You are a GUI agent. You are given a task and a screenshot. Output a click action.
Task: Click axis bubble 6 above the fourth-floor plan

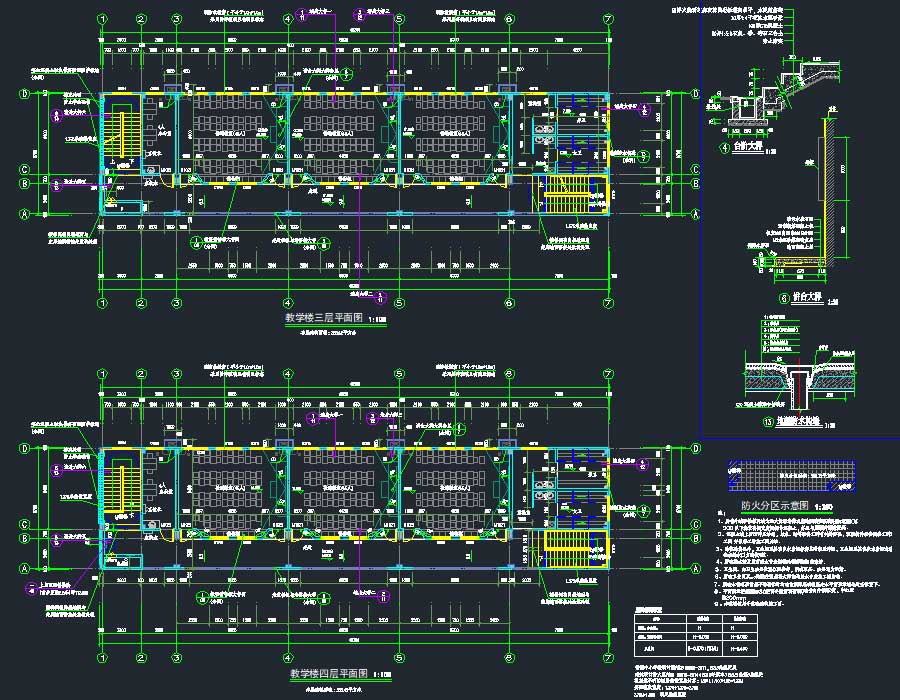(x=509, y=374)
